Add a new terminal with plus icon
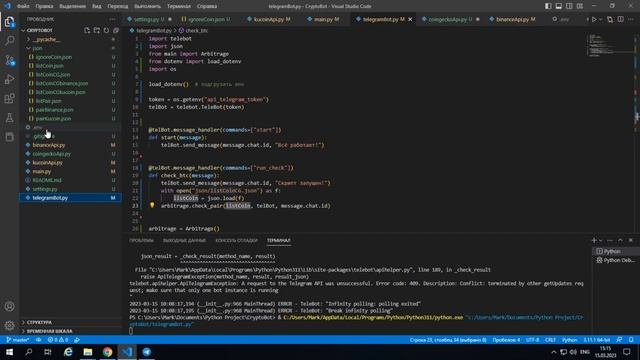Viewport: 640px width, 360px height. (x=594, y=240)
